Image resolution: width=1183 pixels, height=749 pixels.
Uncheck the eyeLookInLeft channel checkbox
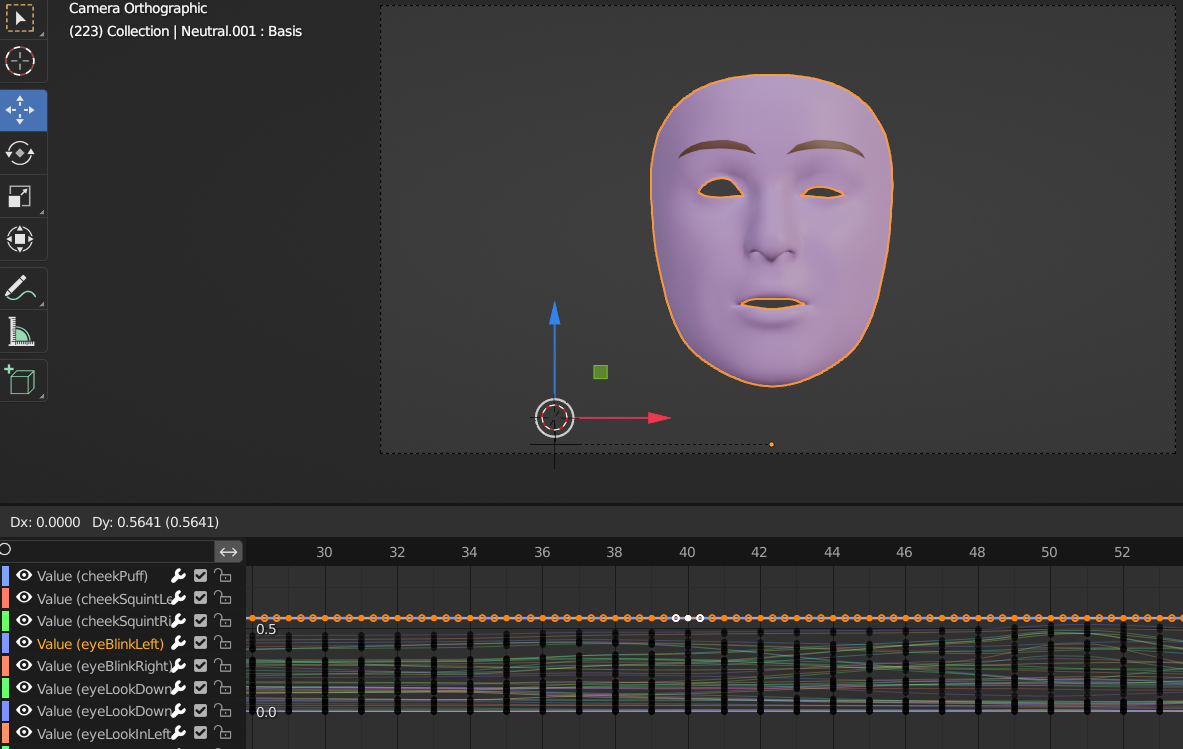(200, 733)
